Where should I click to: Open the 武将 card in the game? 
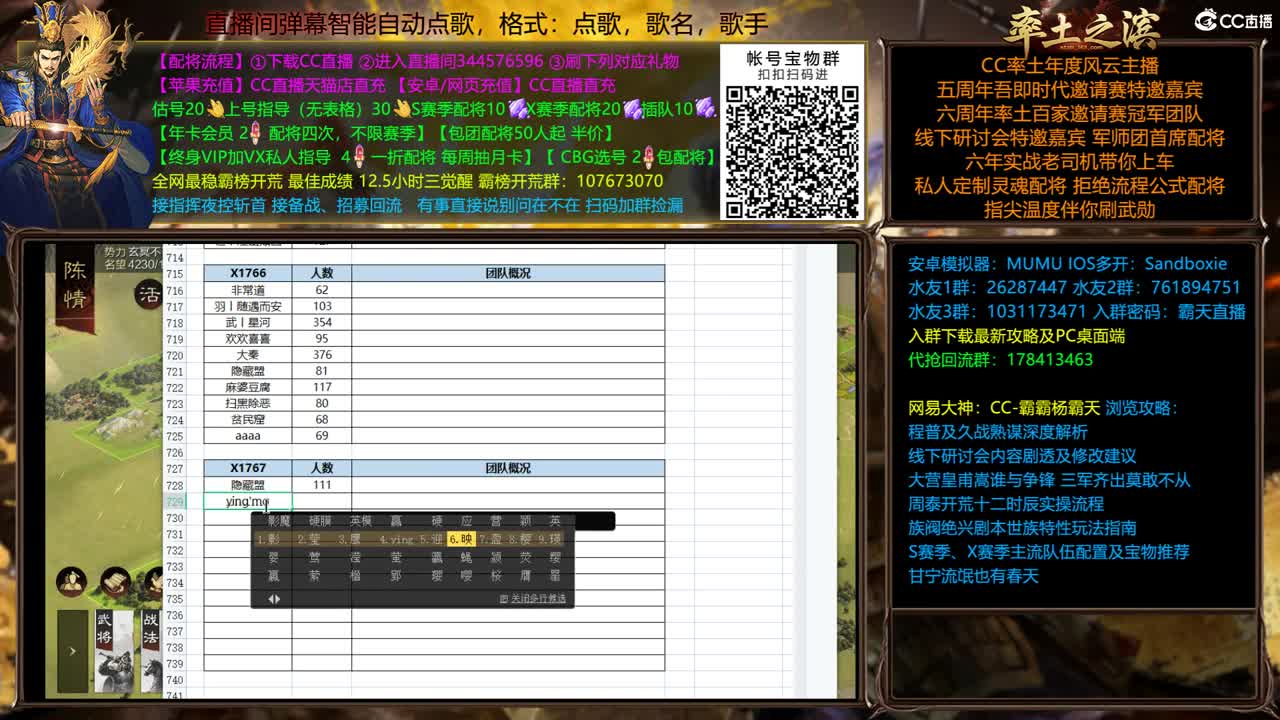[113, 651]
